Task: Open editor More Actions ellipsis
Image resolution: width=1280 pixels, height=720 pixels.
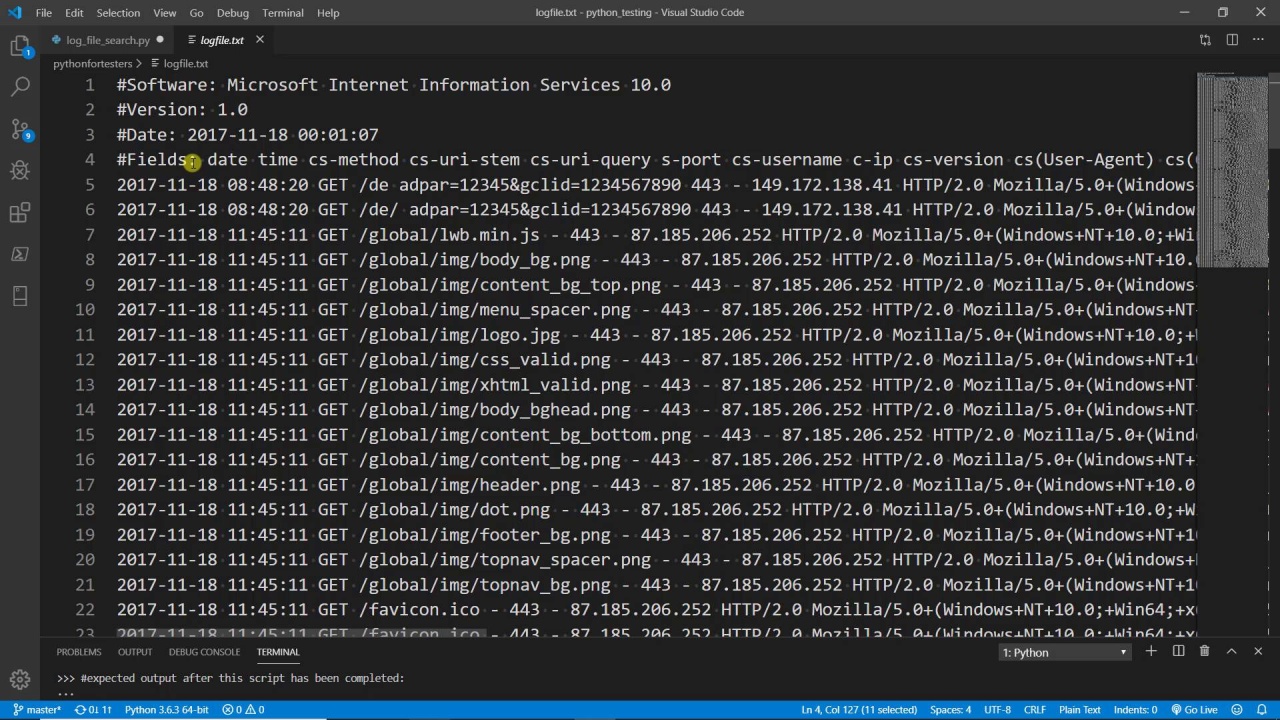Action: click(x=1259, y=40)
